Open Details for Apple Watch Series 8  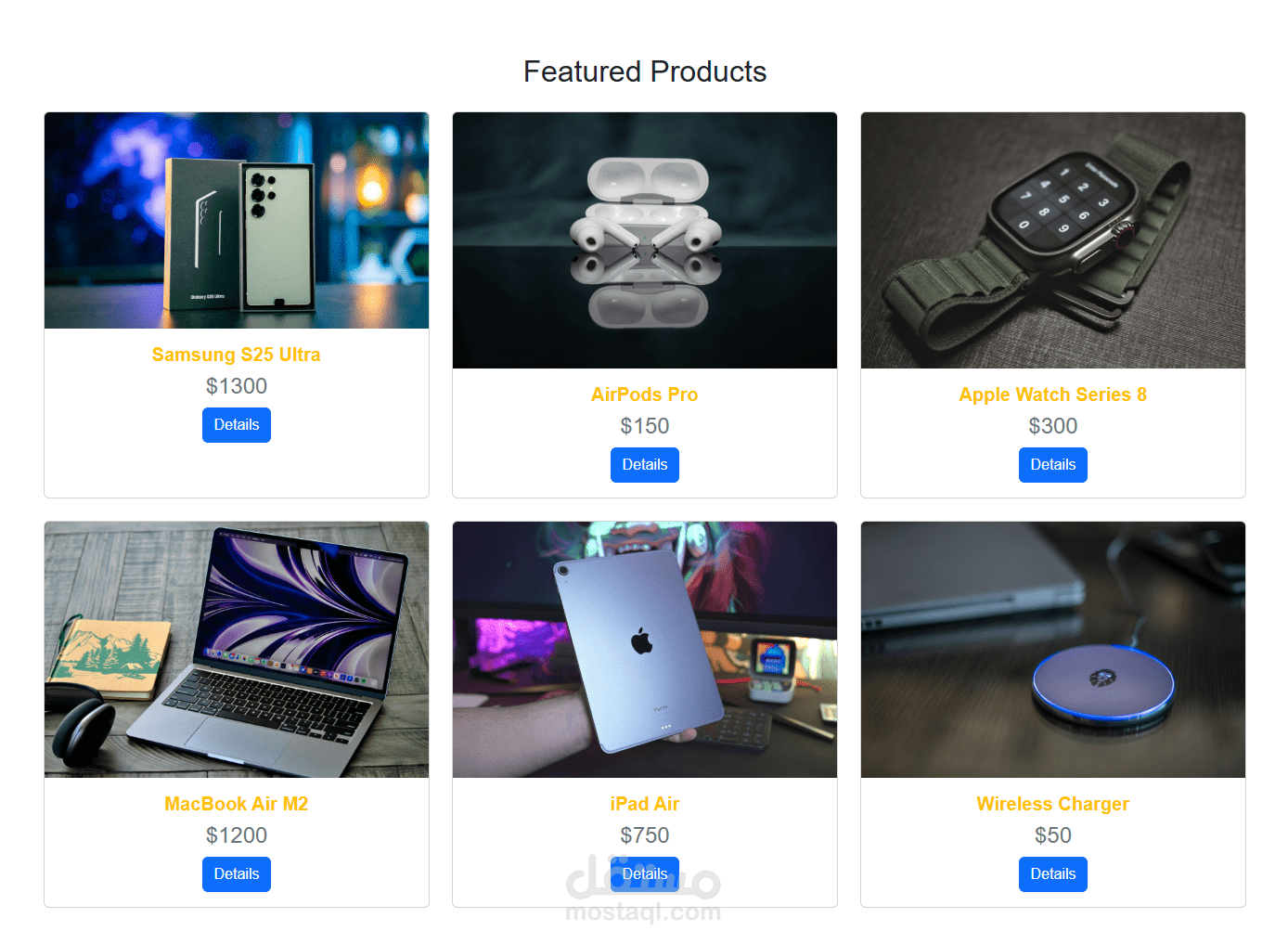coord(1053,465)
